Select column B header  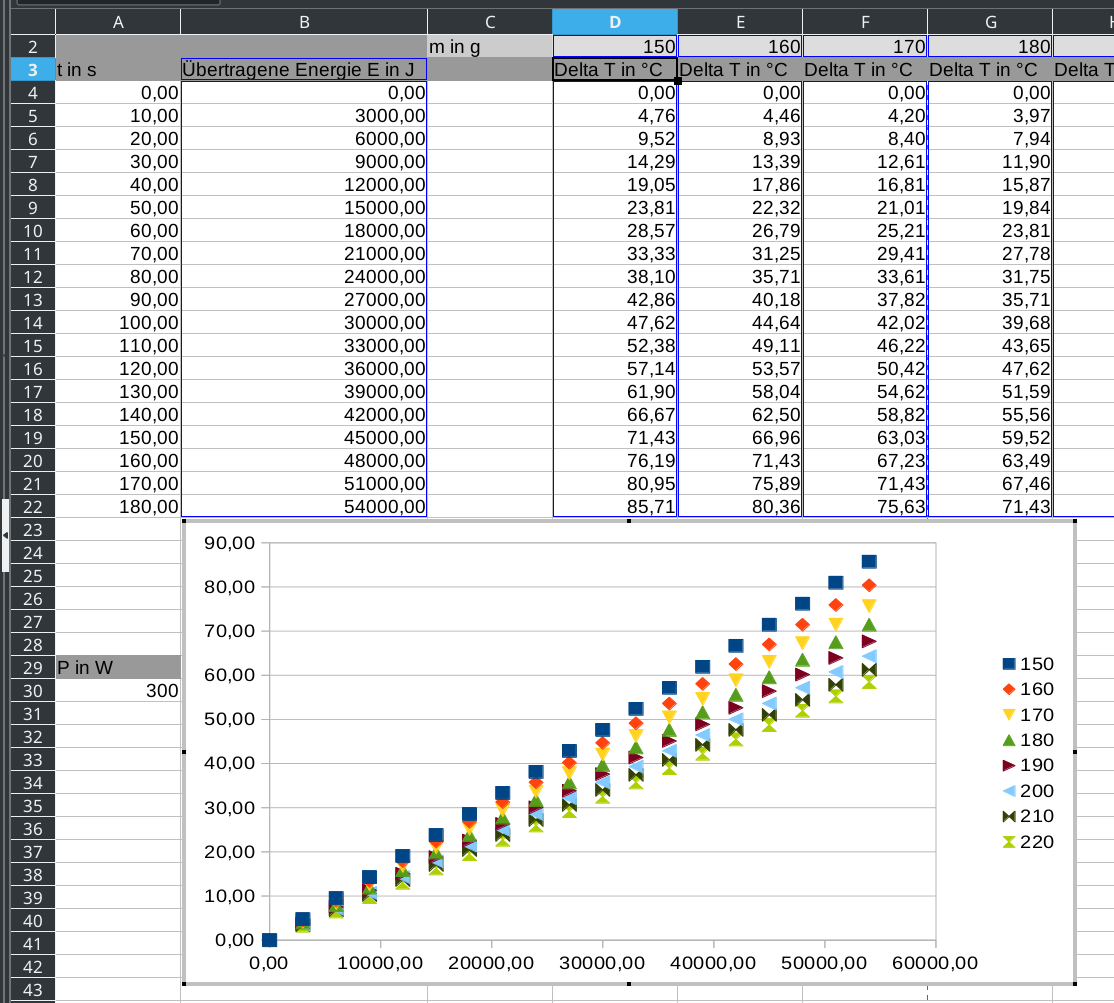coord(304,22)
